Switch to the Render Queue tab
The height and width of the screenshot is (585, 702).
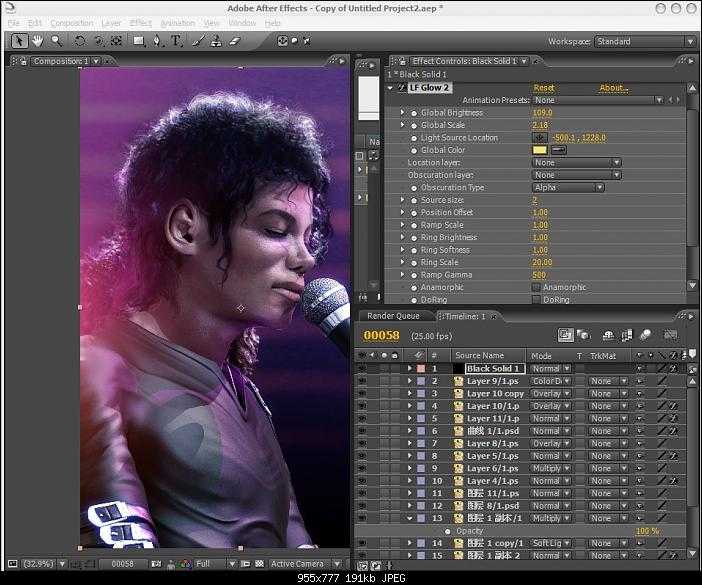pos(394,316)
